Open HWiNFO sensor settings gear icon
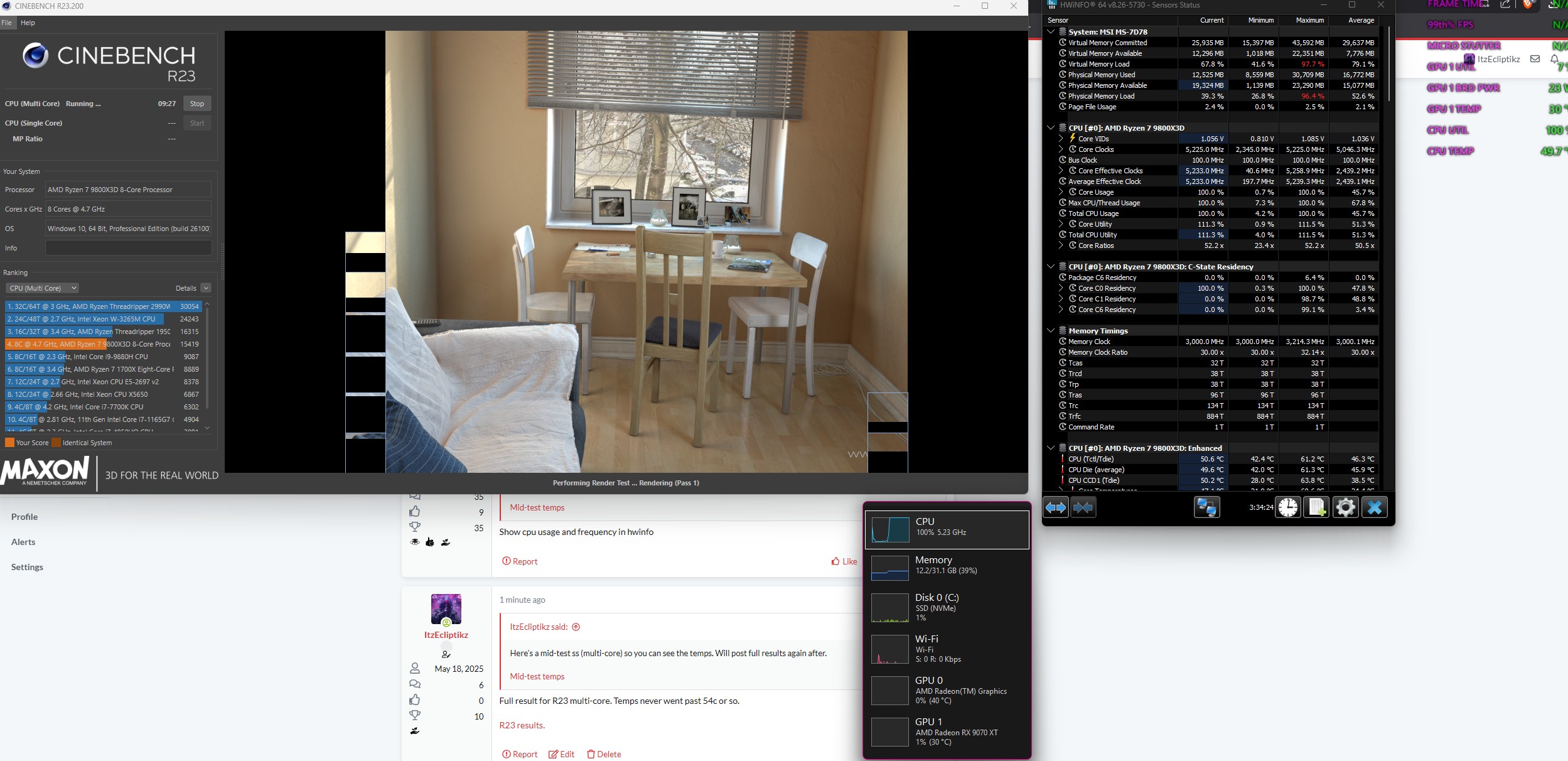Image resolution: width=1568 pixels, height=761 pixels. pos(1345,507)
